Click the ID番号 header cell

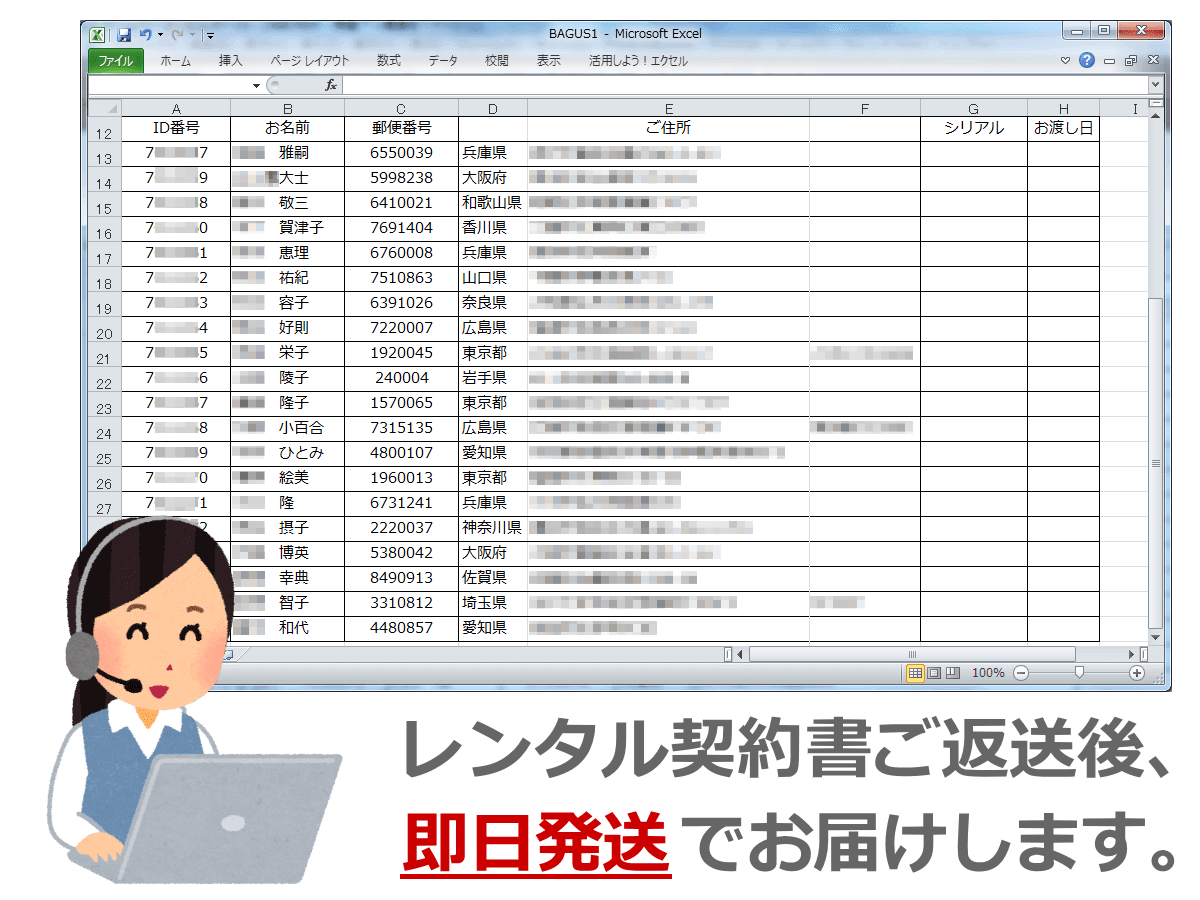pos(176,128)
